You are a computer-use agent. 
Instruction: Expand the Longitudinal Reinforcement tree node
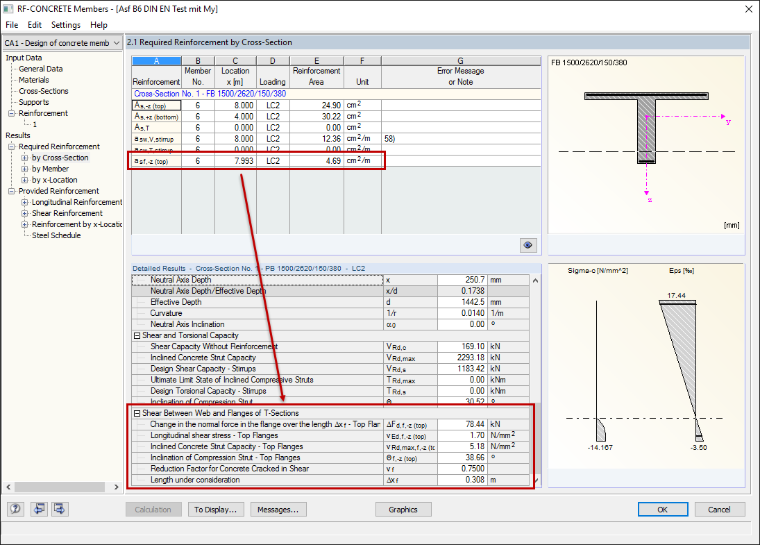coord(25,202)
